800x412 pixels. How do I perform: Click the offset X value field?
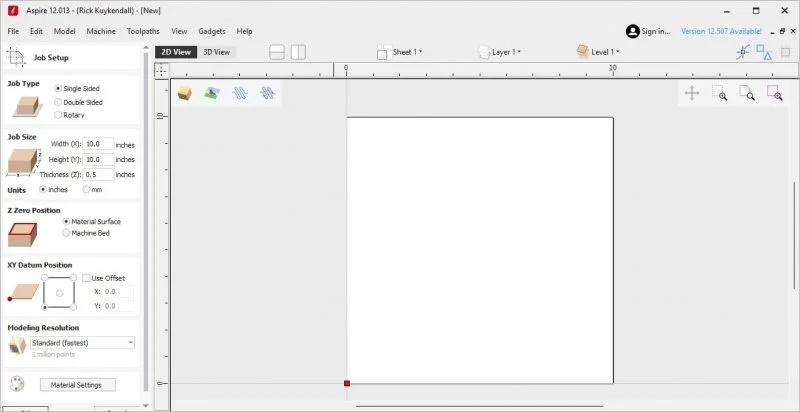tap(118, 292)
